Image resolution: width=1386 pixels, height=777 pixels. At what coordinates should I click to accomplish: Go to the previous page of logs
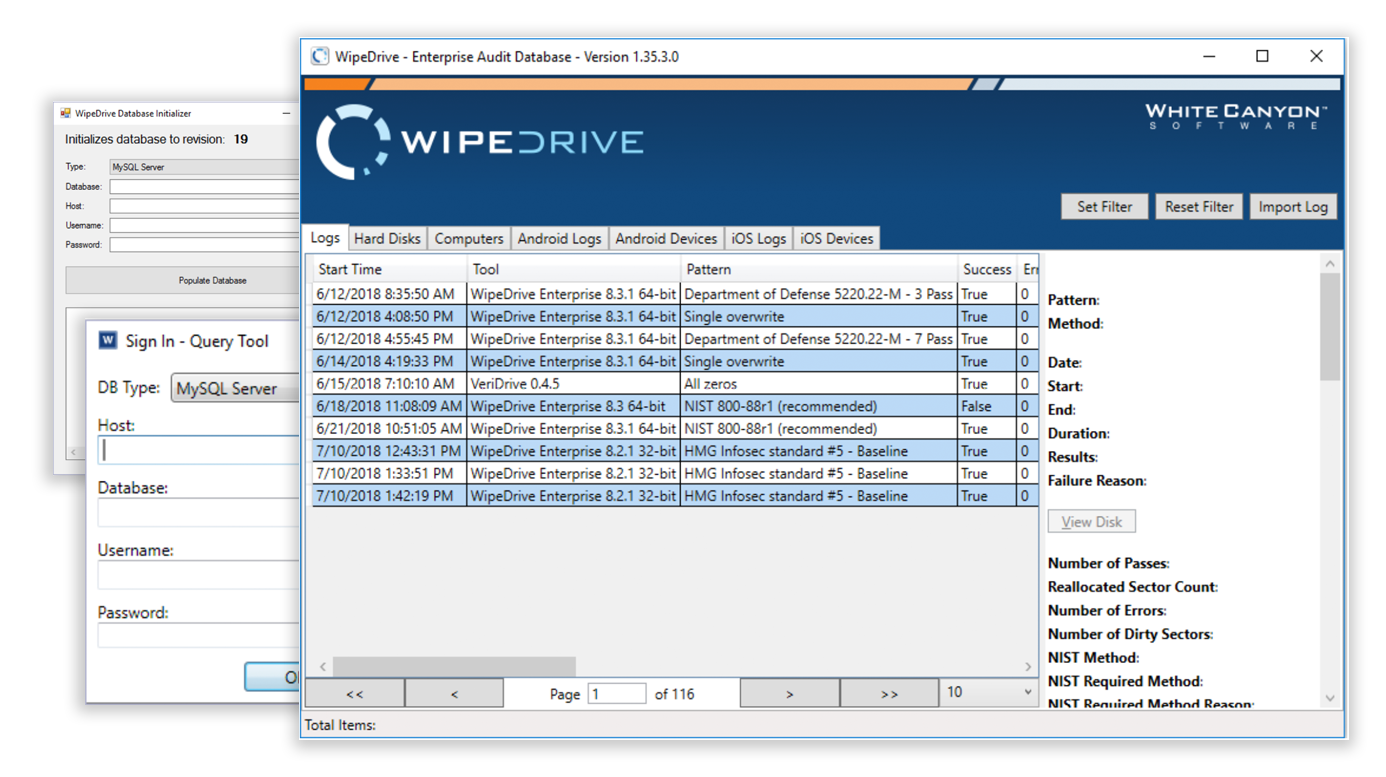pyautogui.click(x=454, y=693)
